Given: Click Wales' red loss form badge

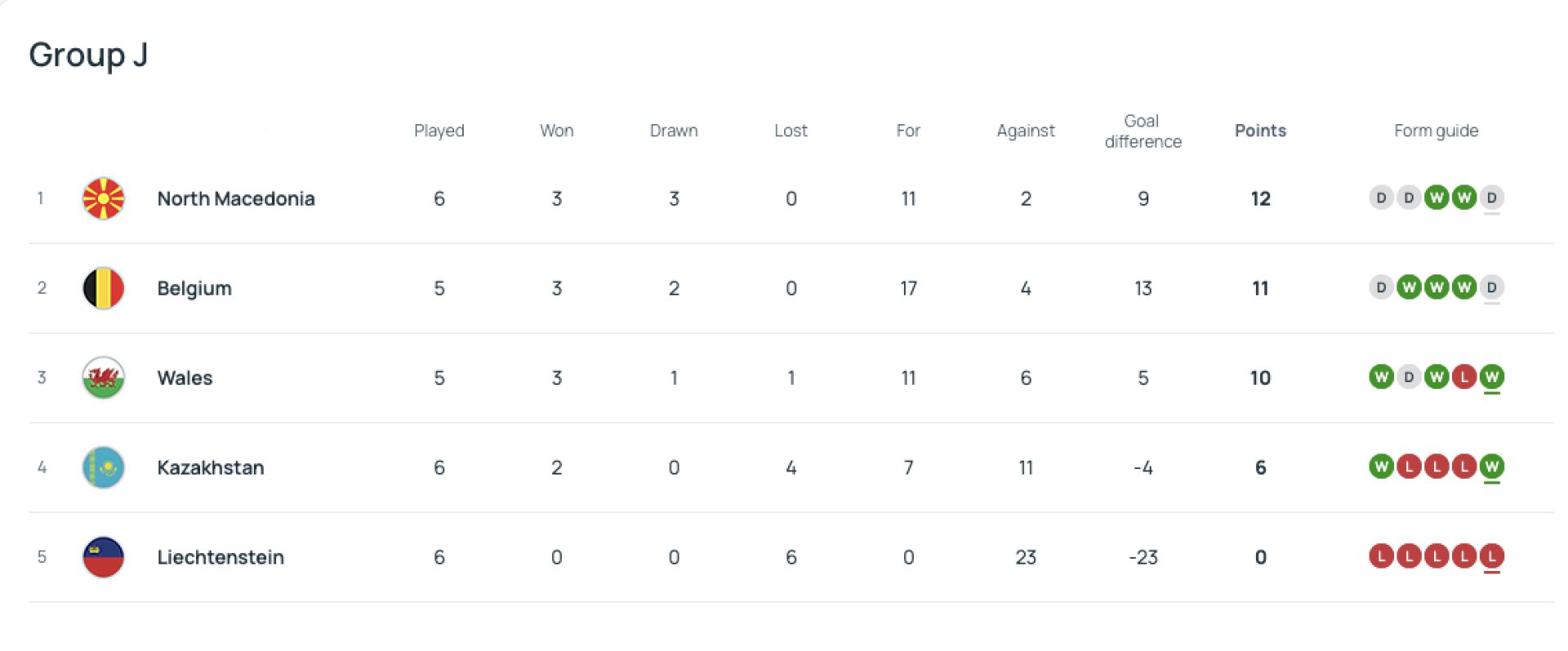Looking at the screenshot, I should point(1464,377).
